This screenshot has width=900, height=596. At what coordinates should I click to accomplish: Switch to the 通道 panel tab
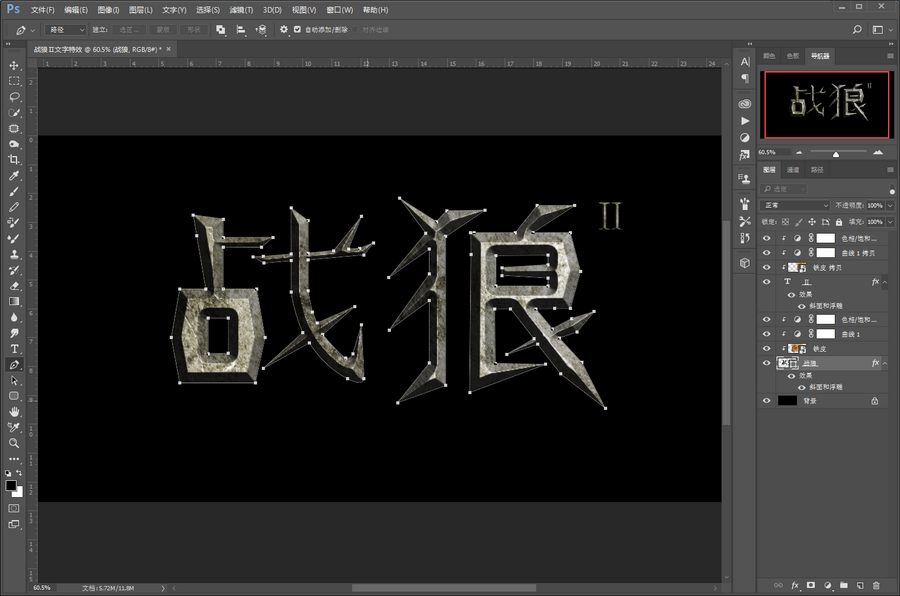pos(794,170)
